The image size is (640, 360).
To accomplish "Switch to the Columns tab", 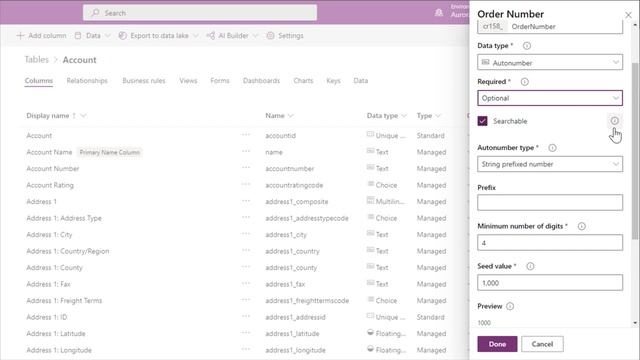I will (x=39, y=81).
